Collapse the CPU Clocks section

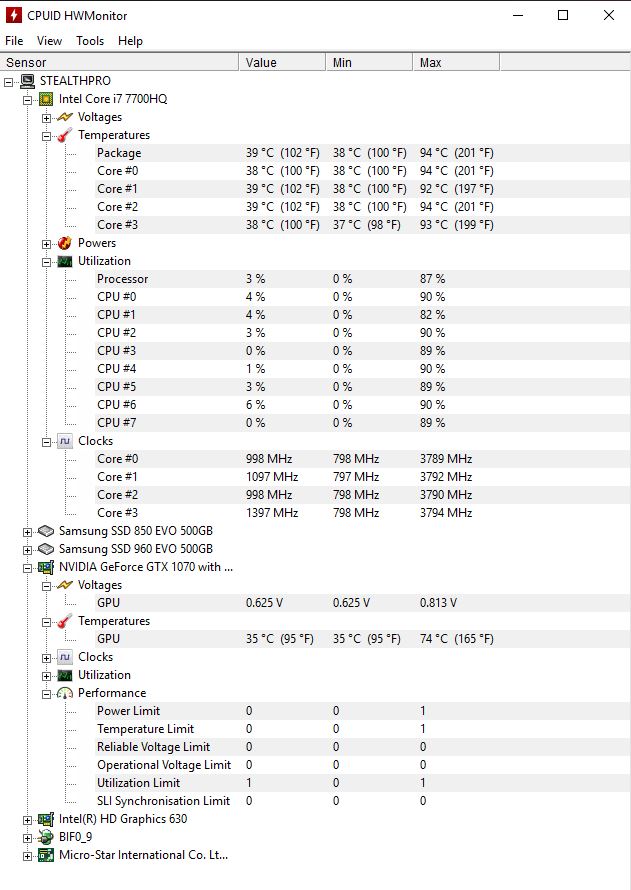[x=47, y=442]
